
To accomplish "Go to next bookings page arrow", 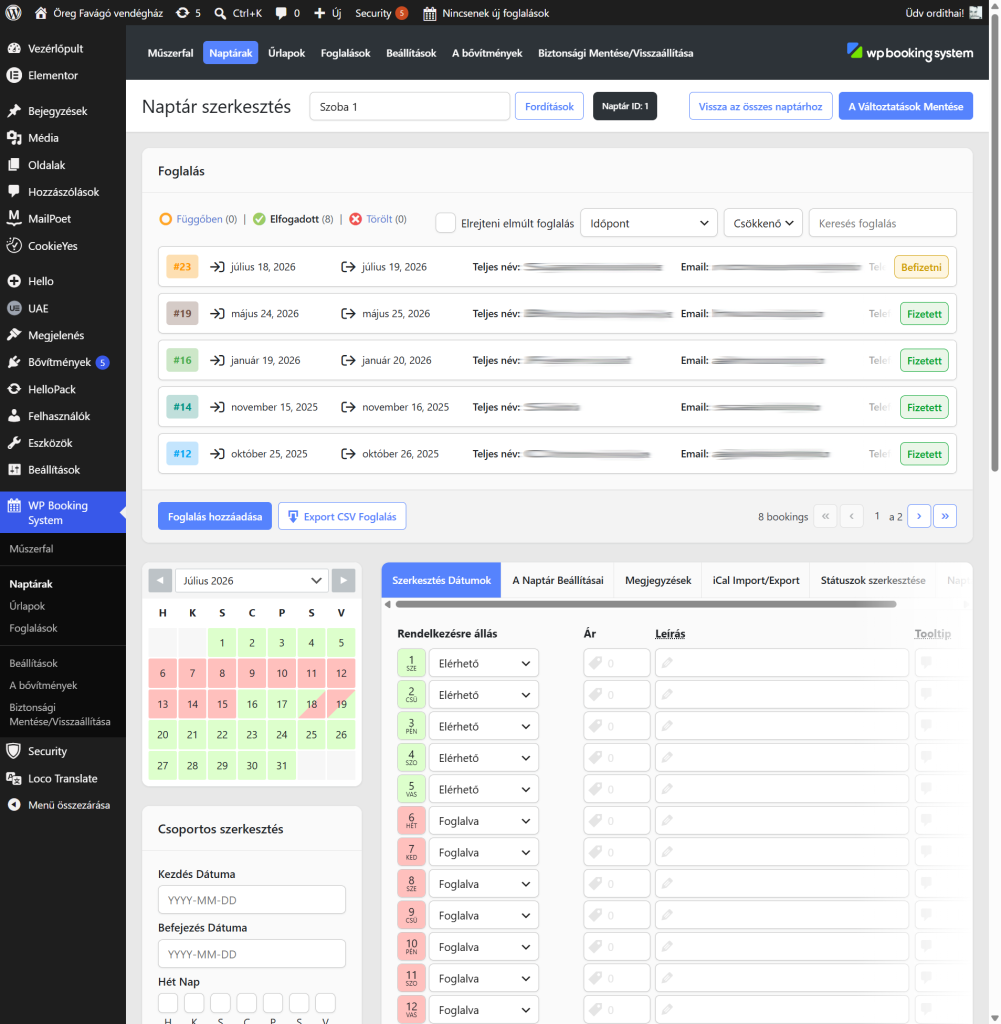I will click(919, 516).
